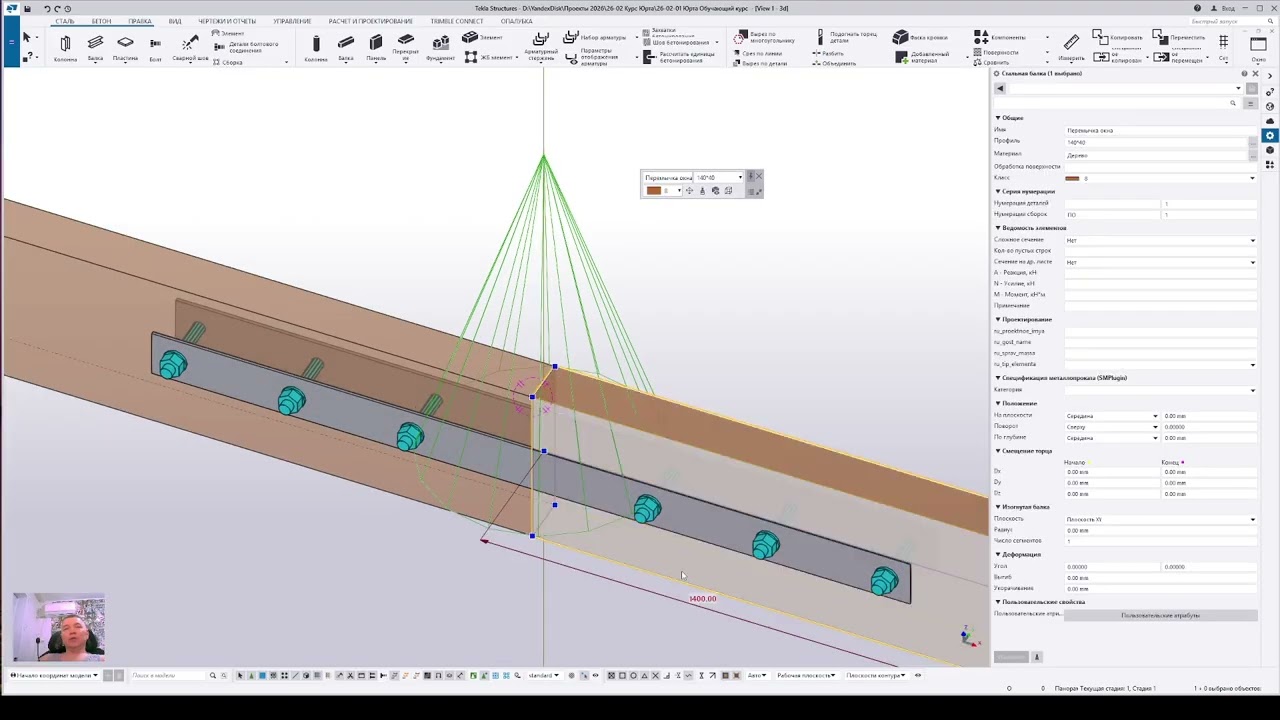Image resolution: width=1280 pixels, height=720 pixels.
Task: Click the brown swatch on contextual toolbar
Action: pyautogui.click(x=653, y=191)
